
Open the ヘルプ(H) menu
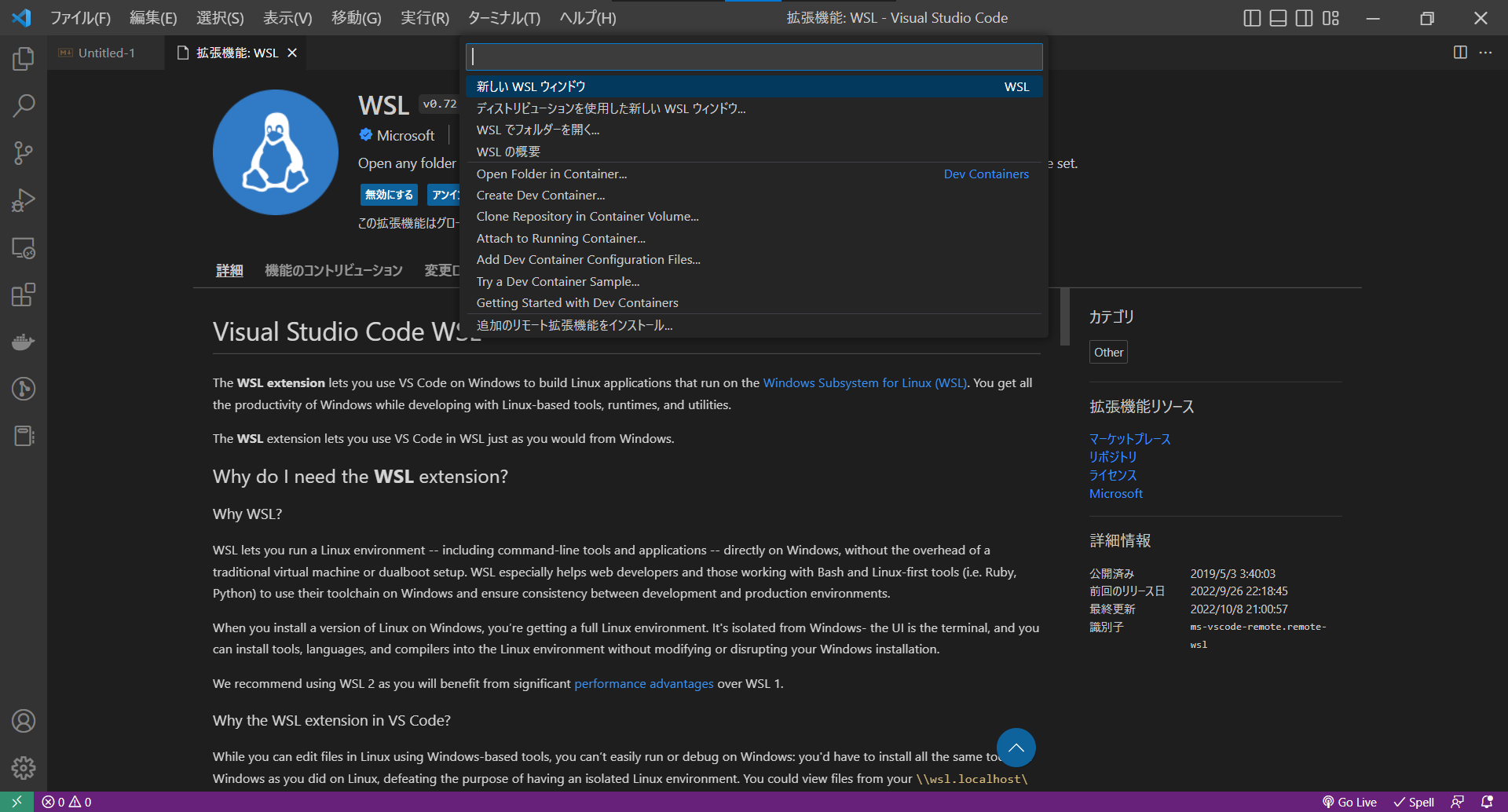coord(587,18)
